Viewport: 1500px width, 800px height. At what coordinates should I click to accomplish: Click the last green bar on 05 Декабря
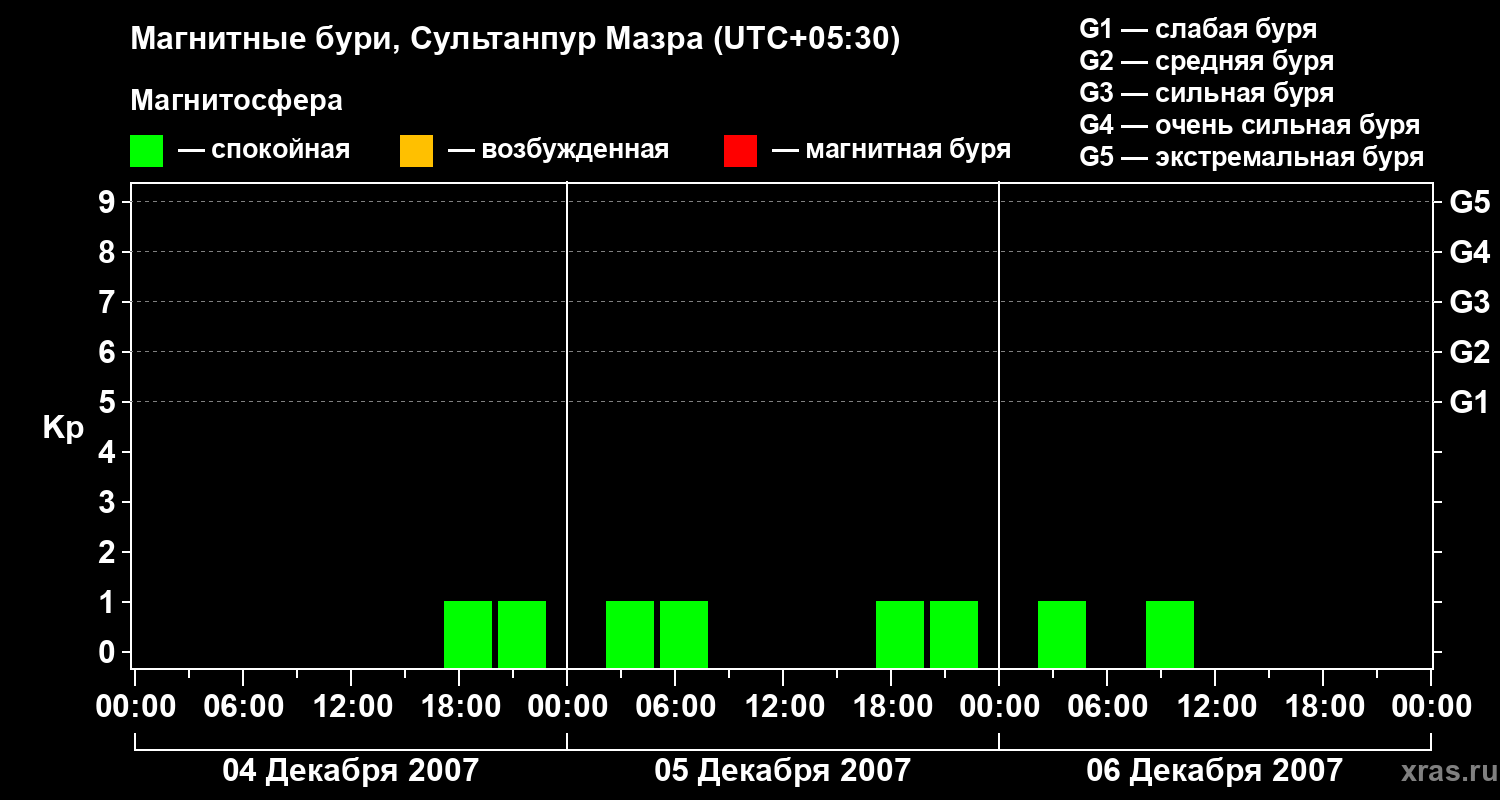tap(954, 634)
